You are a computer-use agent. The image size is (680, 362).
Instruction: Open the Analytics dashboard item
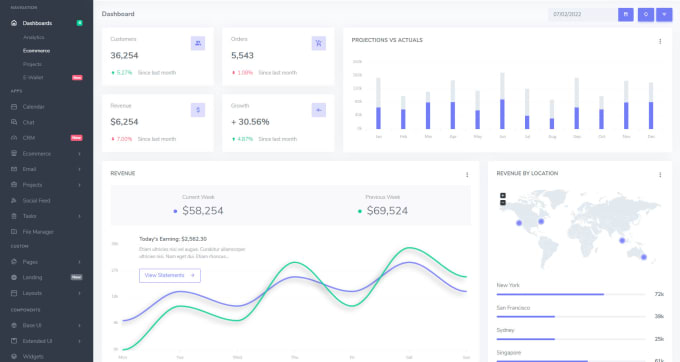tap(33, 37)
